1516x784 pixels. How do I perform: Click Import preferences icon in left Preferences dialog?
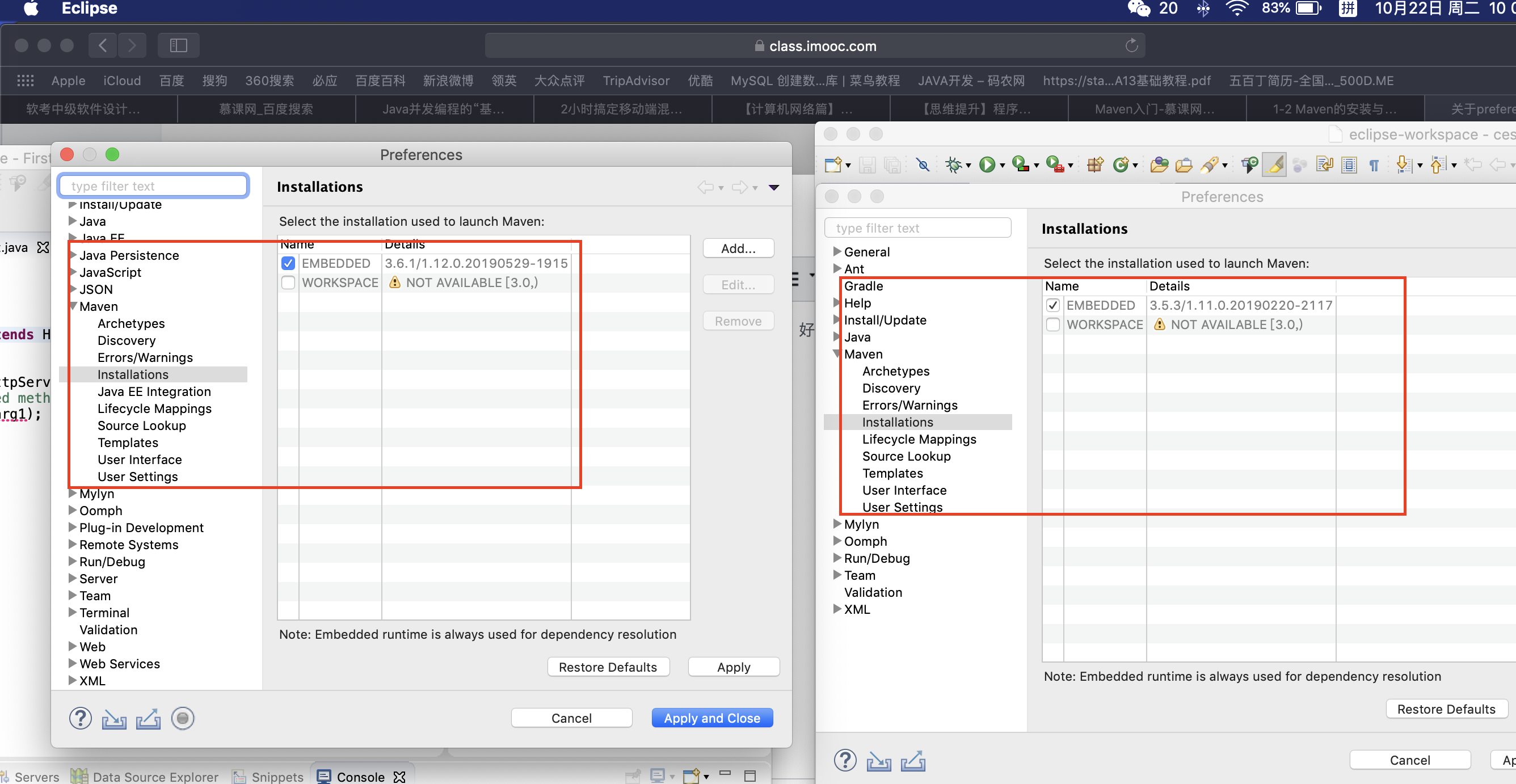point(114,719)
